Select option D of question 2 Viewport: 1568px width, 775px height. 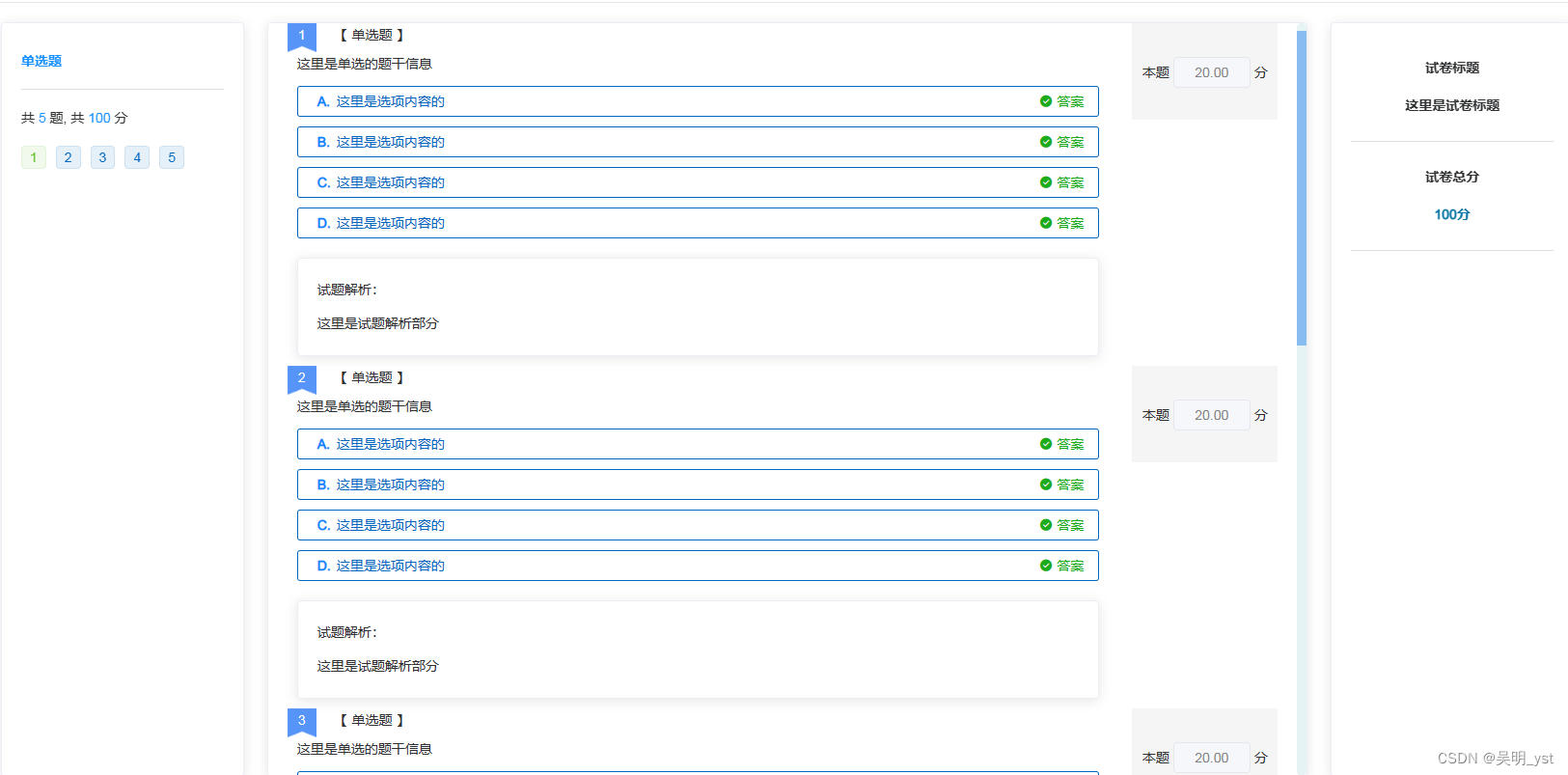click(698, 566)
